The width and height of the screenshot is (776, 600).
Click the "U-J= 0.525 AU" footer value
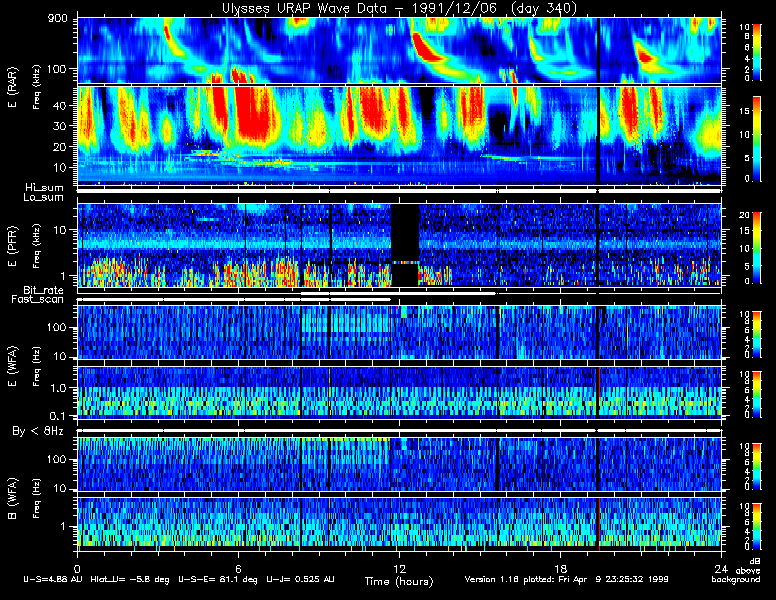point(300,579)
